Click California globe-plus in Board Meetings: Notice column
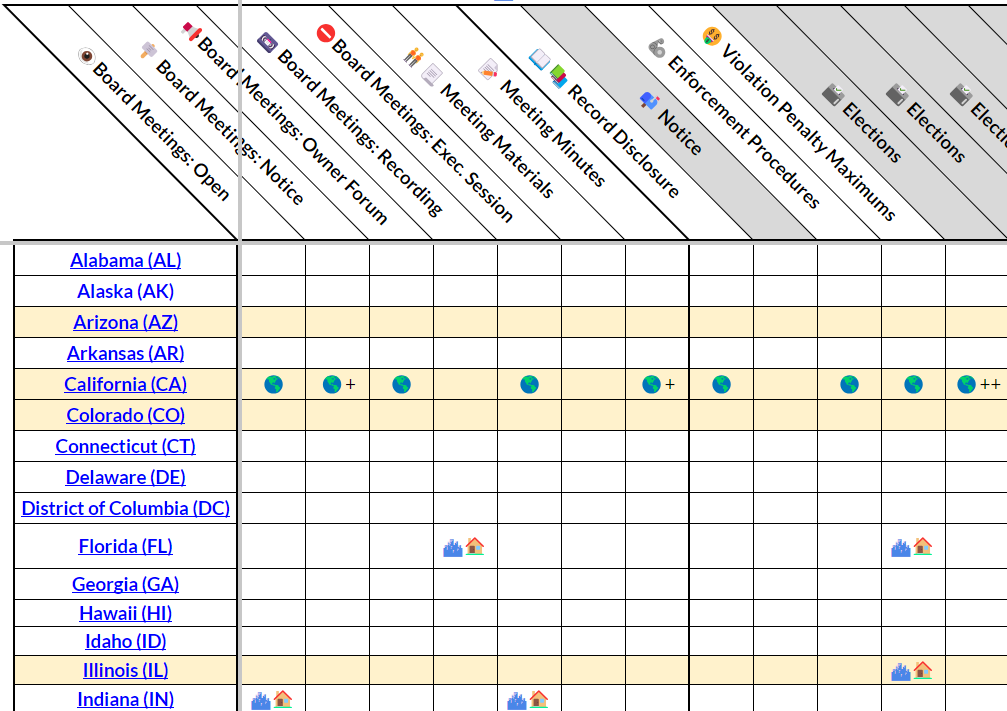 pyautogui.click(x=338, y=384)
